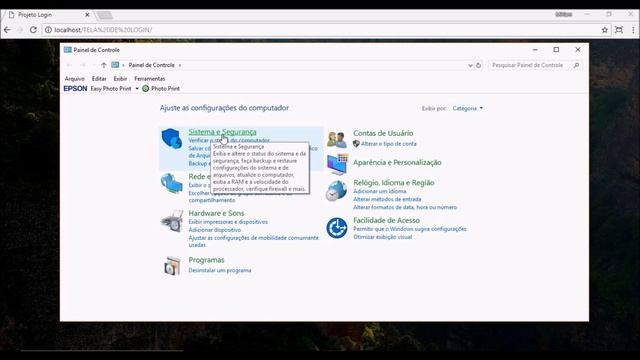640x360 pixels.
Task: Open the Programas heading link
Action: click(206, 260)
